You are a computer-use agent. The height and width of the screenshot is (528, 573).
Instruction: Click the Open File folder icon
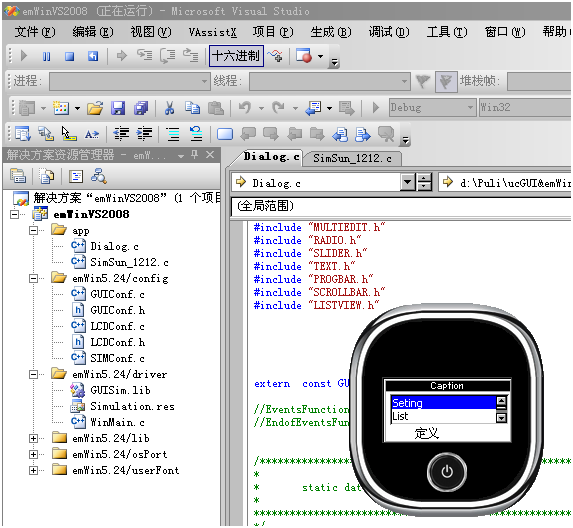95,108
